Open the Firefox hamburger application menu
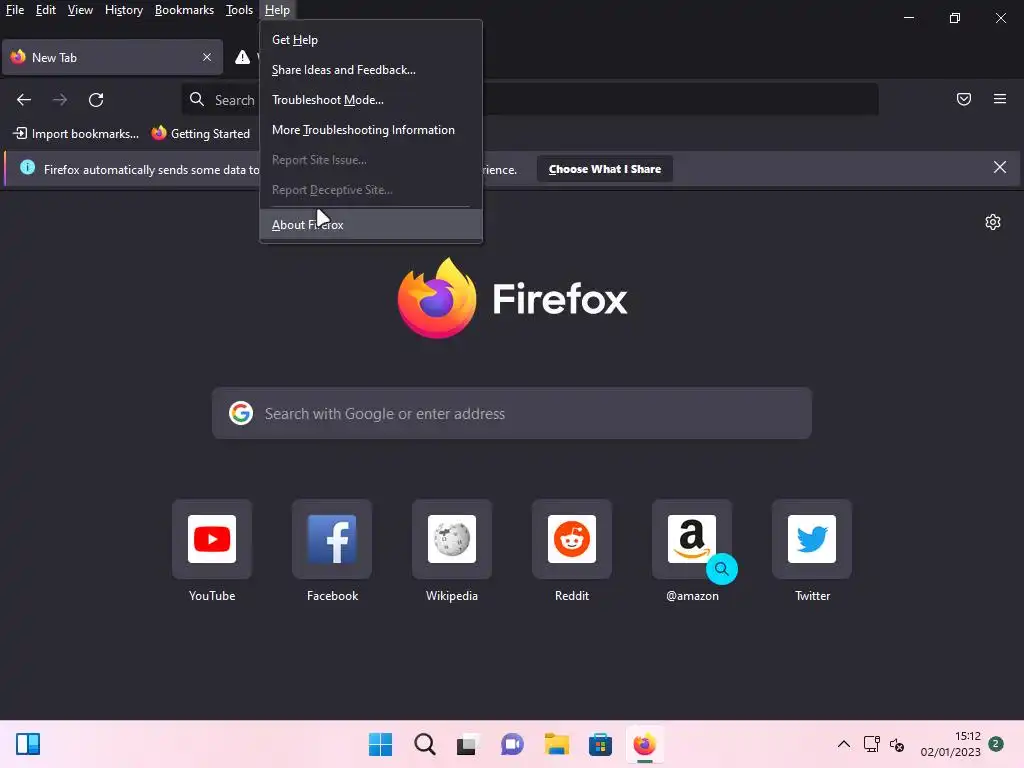 pyautogui.click(x=999, y=99)
